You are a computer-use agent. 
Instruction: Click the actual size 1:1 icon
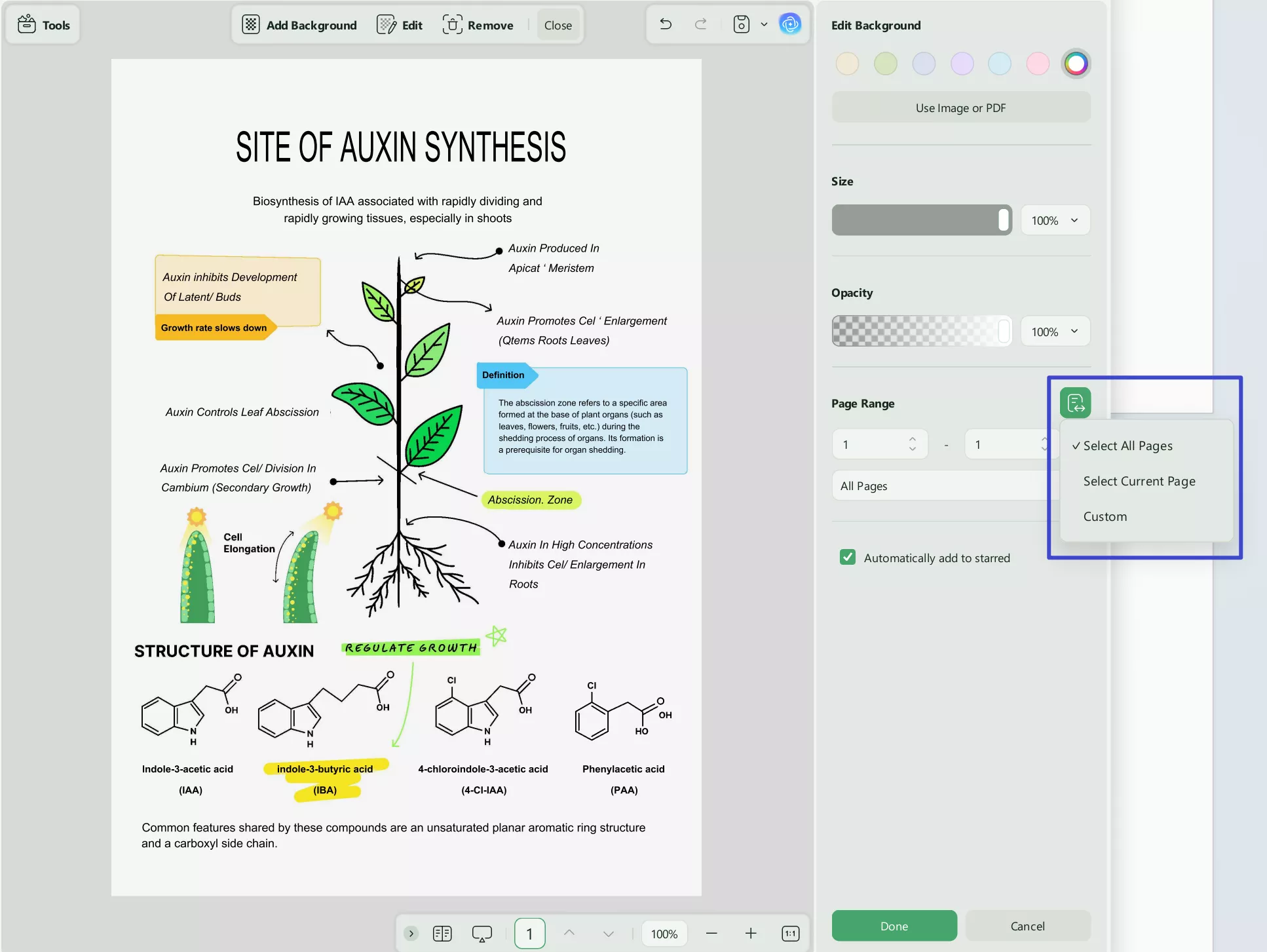[791, 934]
